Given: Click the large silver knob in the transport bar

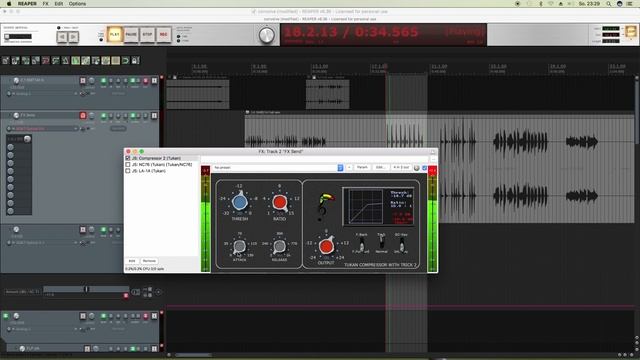Looking at the screenshot, I should 267,36.
